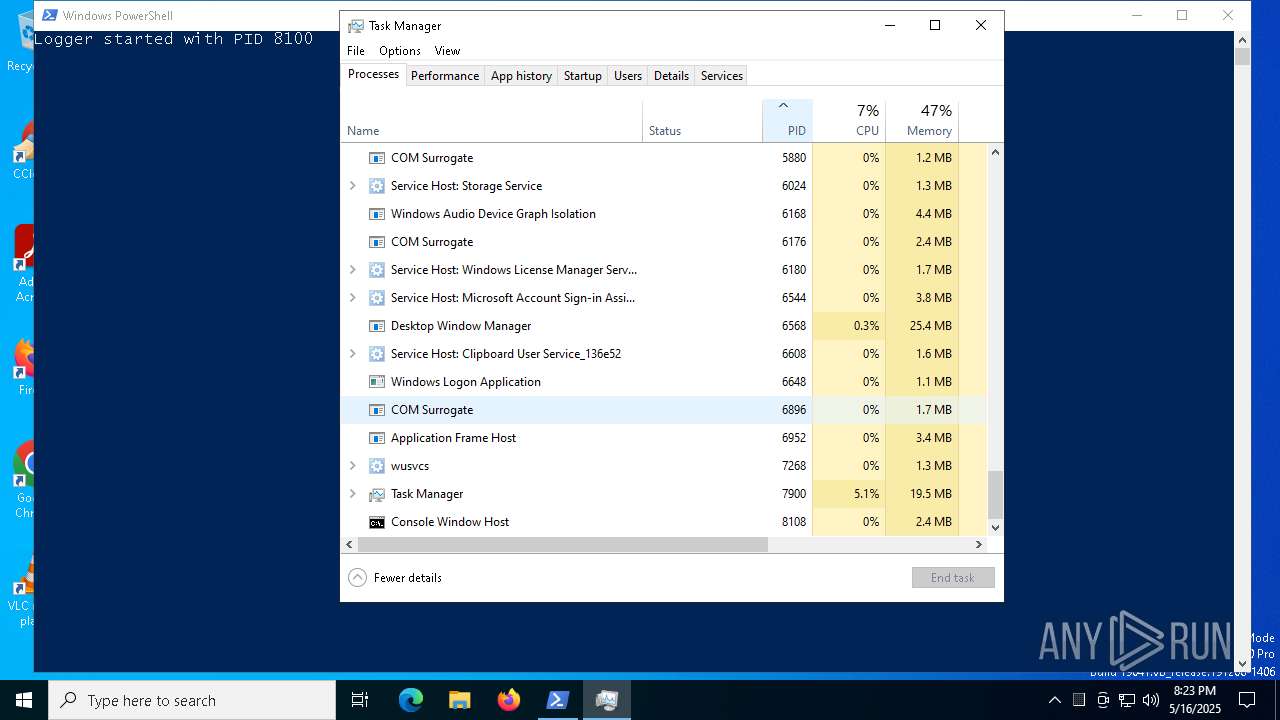Expand Service Host: Storage Service group
This screenshot has width=1280, height=720.
[x=352, y=186]
